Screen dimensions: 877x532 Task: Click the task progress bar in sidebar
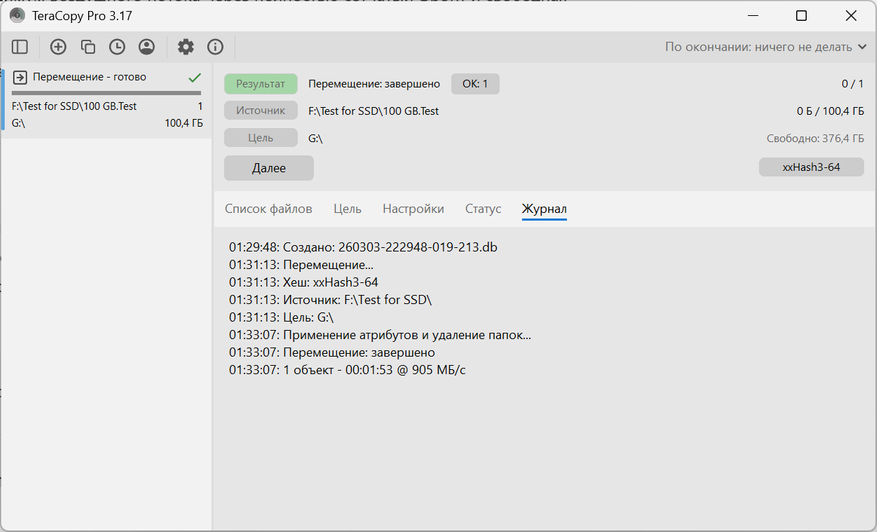click(106, 93)
